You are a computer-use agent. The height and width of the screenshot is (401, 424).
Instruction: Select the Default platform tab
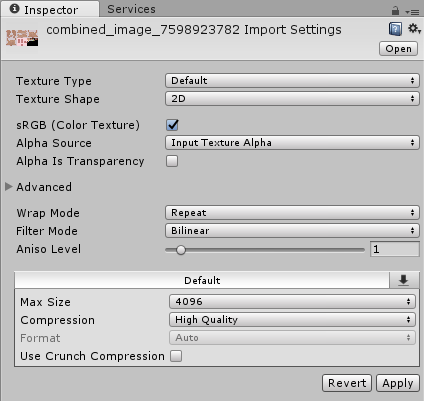pyautogui.click(x=202, y=280)
